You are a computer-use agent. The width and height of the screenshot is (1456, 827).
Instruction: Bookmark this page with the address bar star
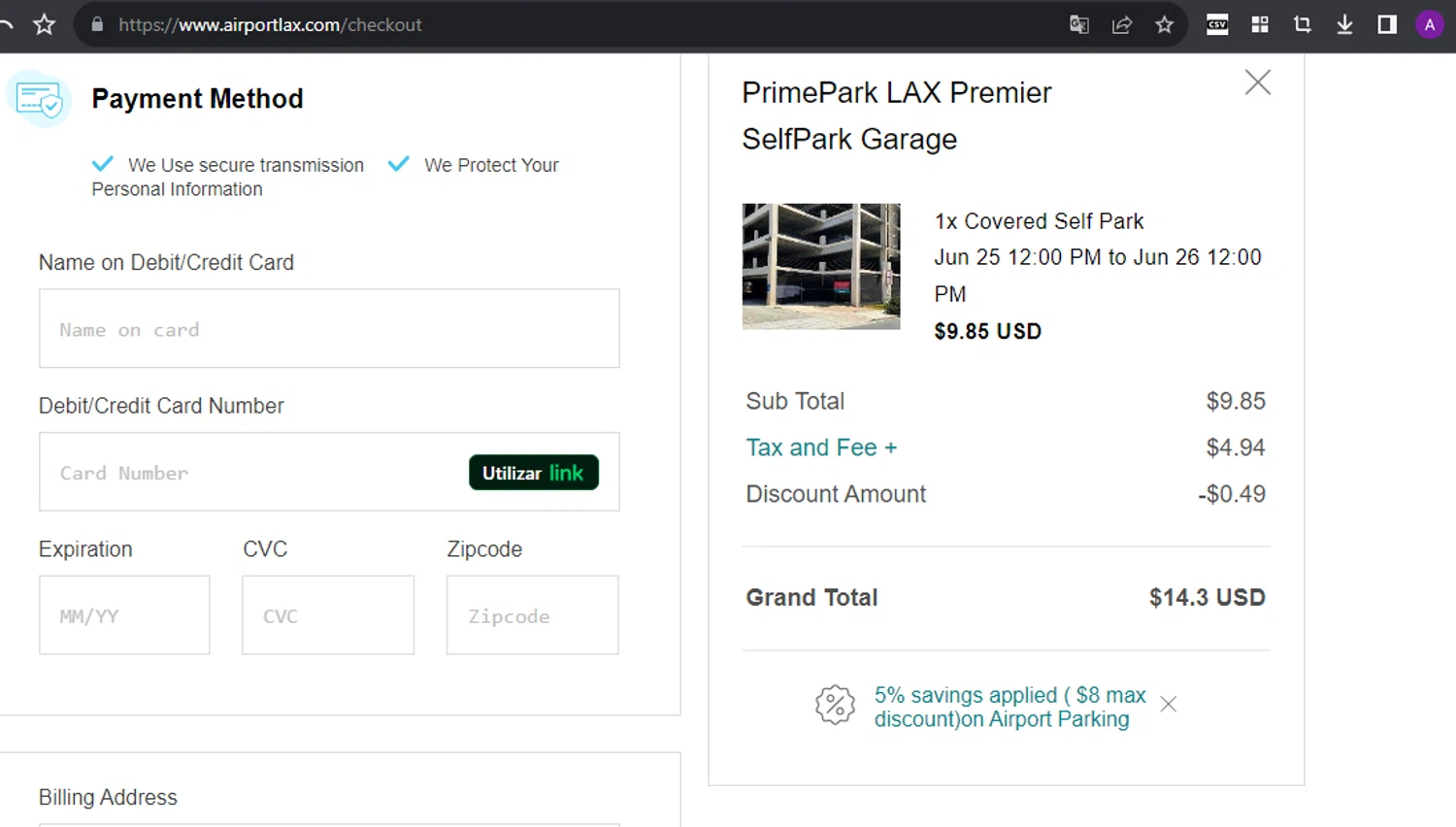1165,25
